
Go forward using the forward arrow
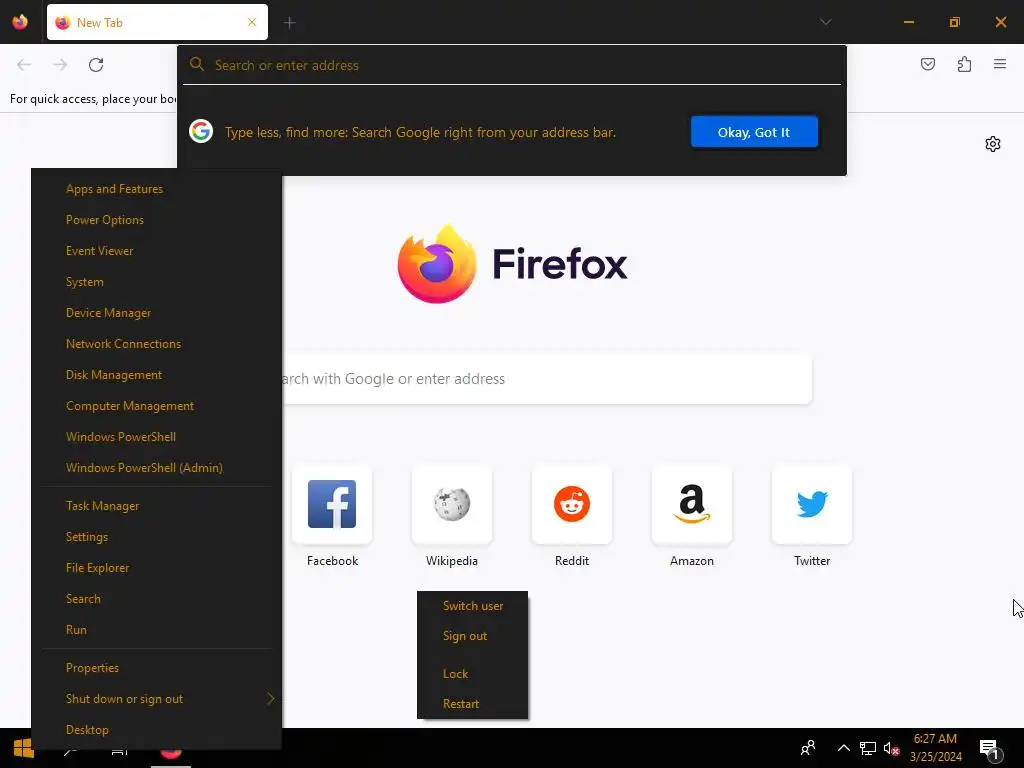(60, 65)
